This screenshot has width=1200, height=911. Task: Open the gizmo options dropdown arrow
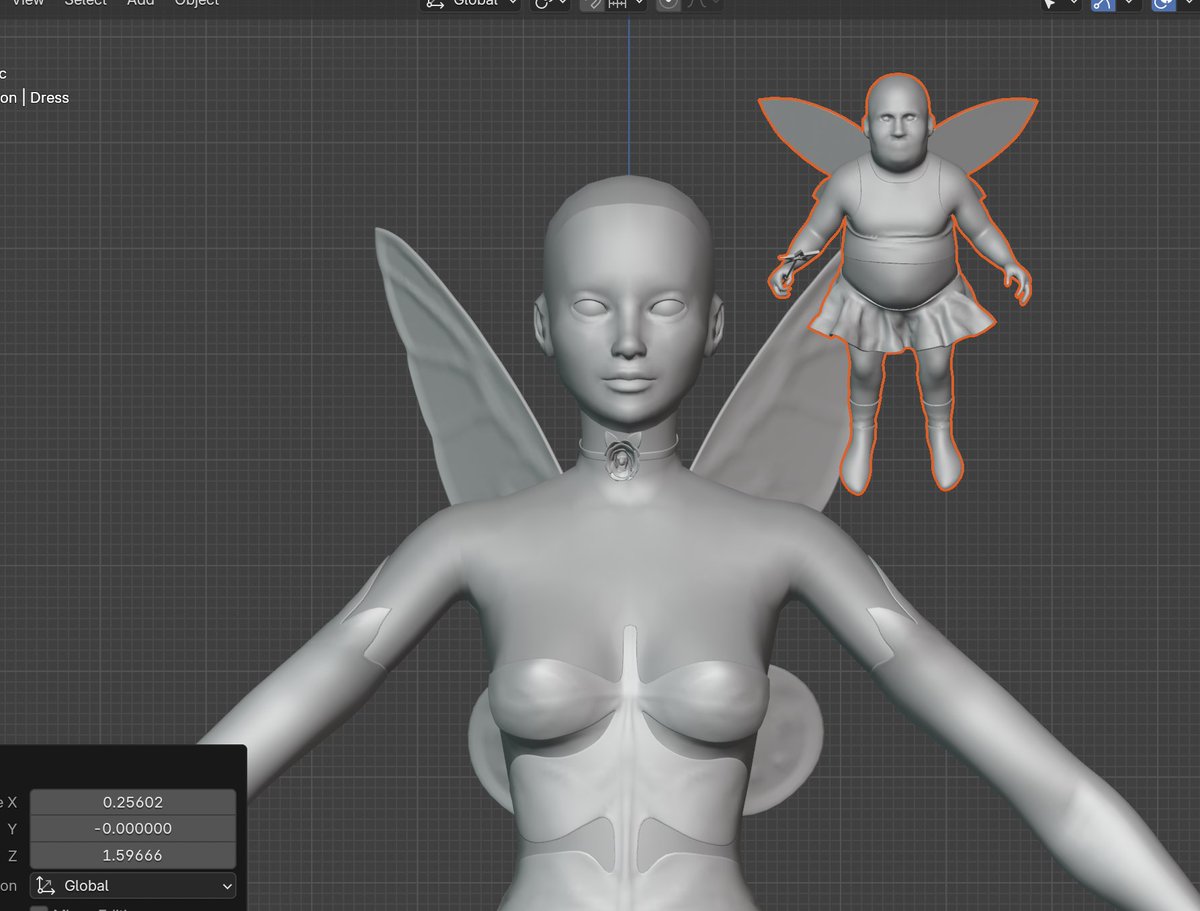[1129, 4]
